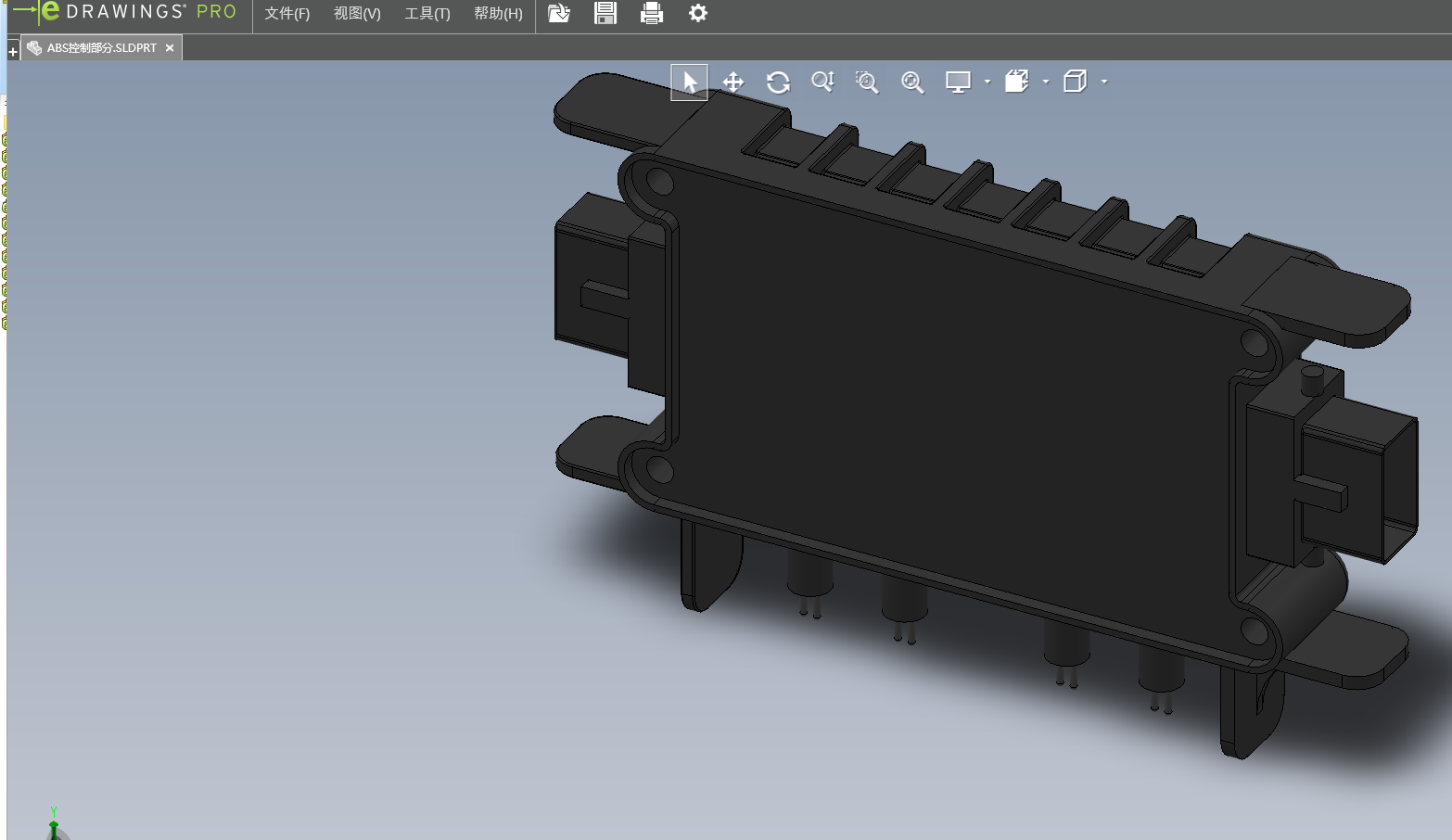Click the monitor display icon
The width and height of the screenshot is (1452, 840).
[958, 83]
